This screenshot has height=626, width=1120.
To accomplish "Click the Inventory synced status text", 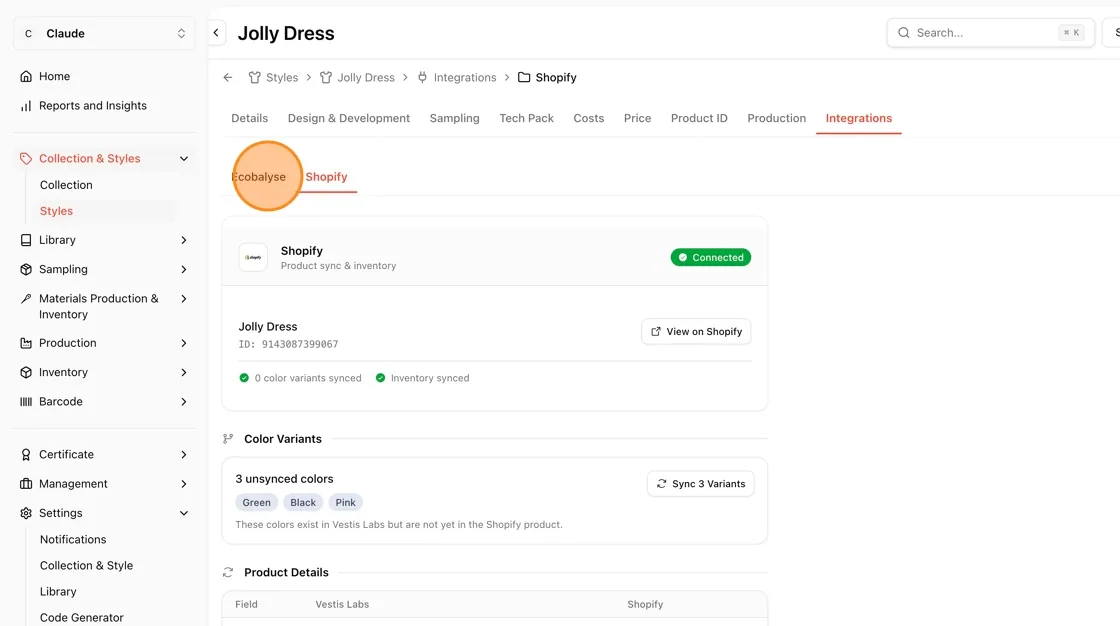I will (430, 378).
